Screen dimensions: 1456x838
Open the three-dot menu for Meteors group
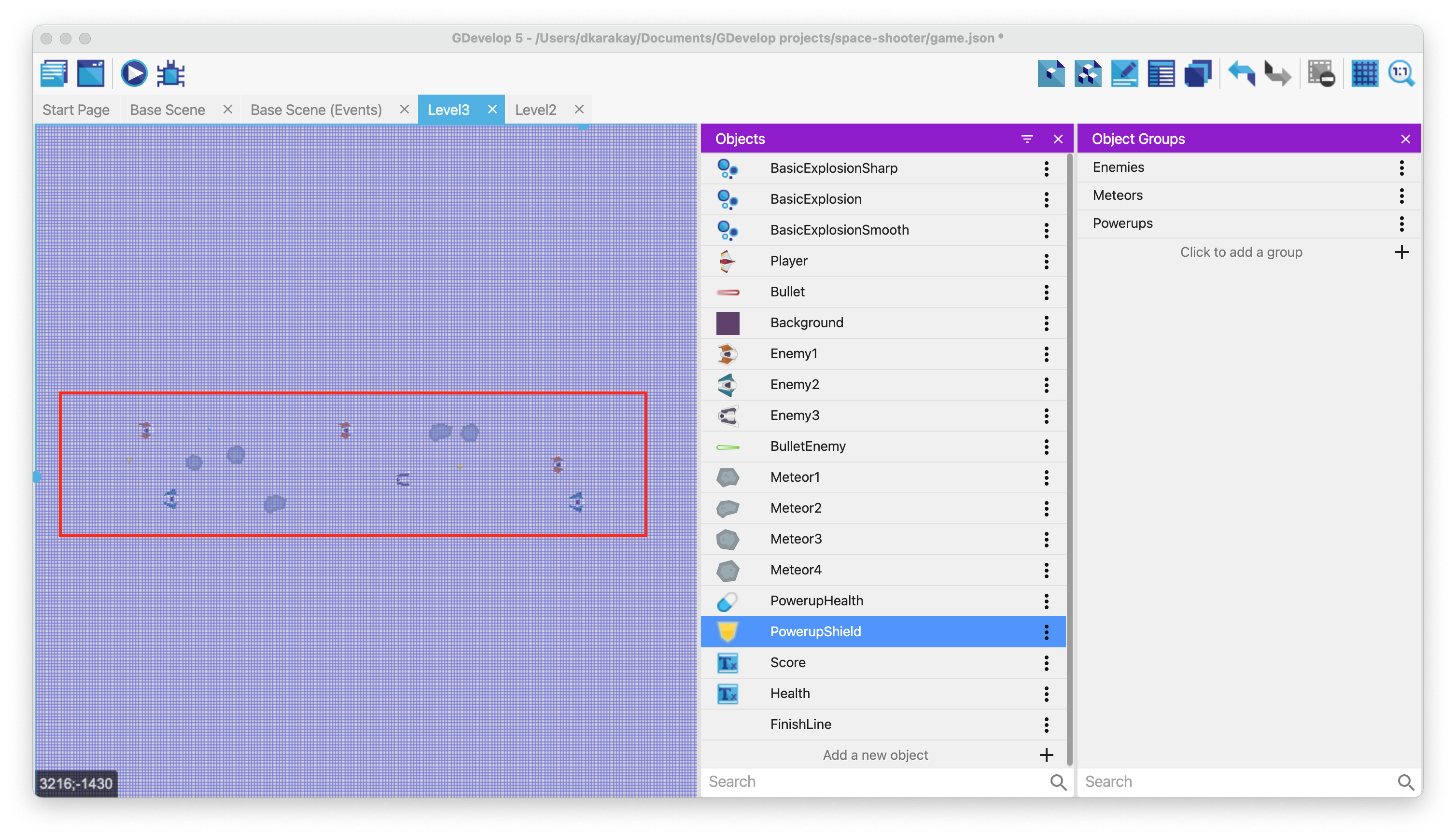(1401, 196)
